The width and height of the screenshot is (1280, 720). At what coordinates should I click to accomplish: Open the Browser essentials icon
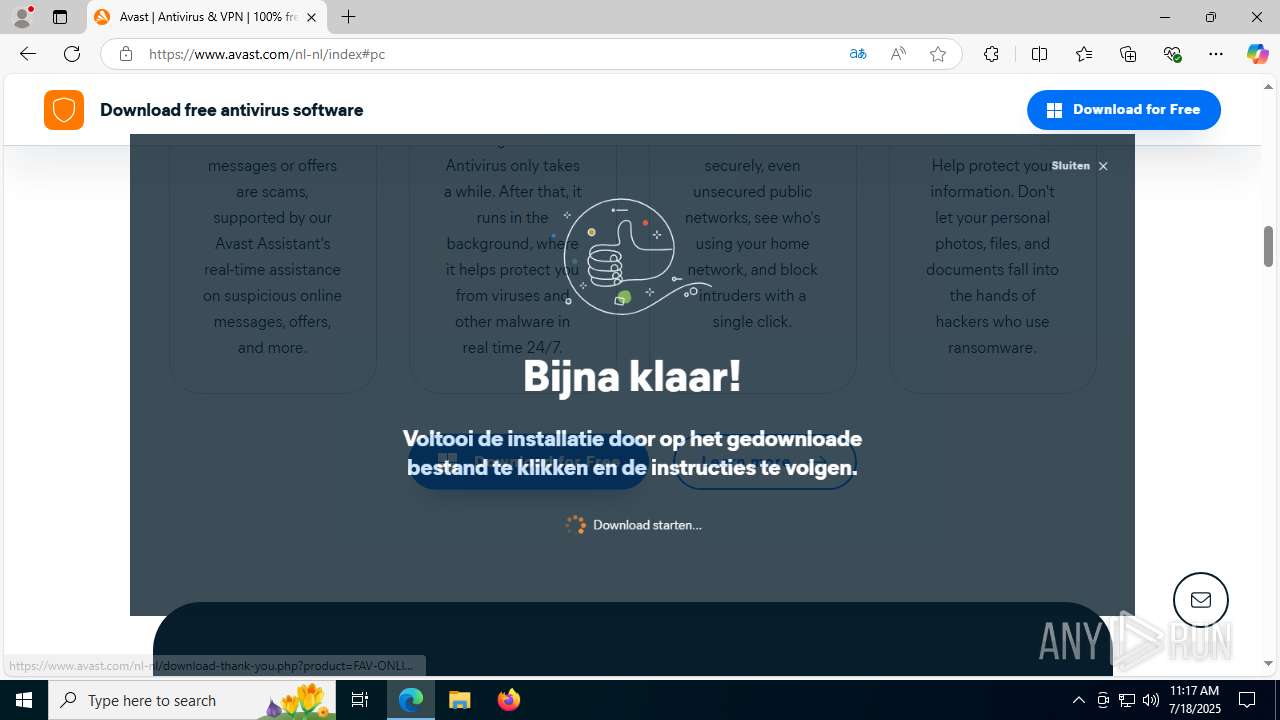click(x=1172, y=54)
